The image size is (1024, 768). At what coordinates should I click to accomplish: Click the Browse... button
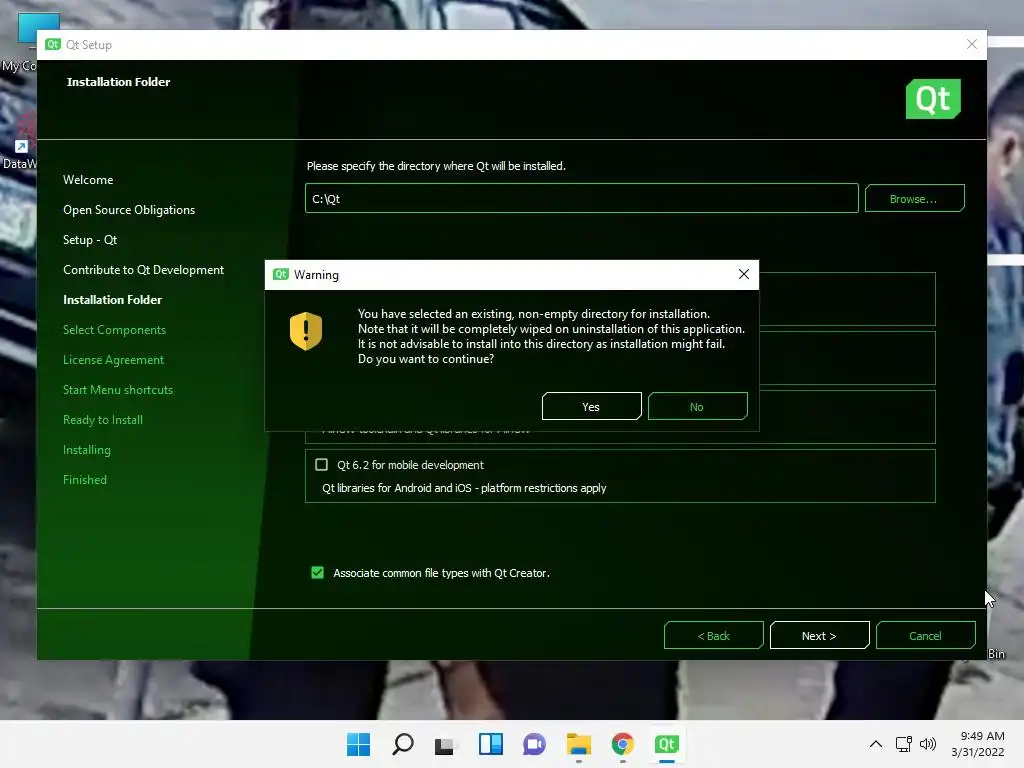point(914,199)
